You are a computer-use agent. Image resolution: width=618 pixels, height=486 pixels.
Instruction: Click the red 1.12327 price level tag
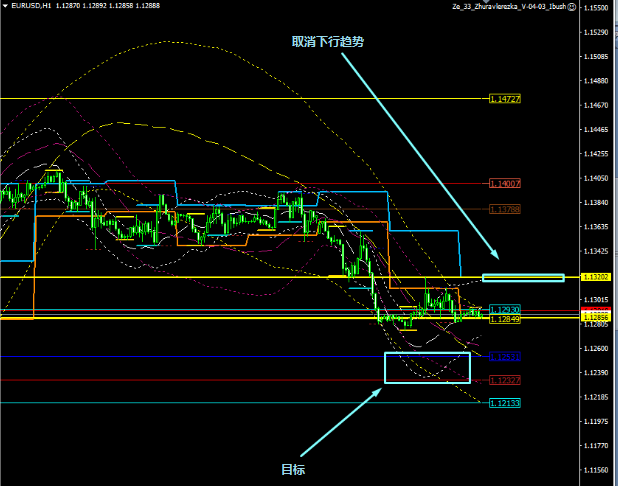(x=505, y=380)
